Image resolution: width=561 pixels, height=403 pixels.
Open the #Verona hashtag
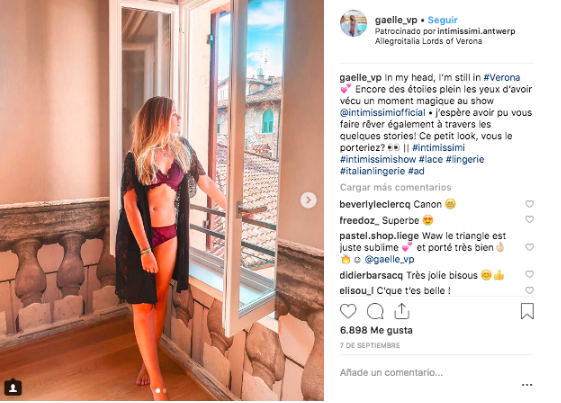[502, 78]
